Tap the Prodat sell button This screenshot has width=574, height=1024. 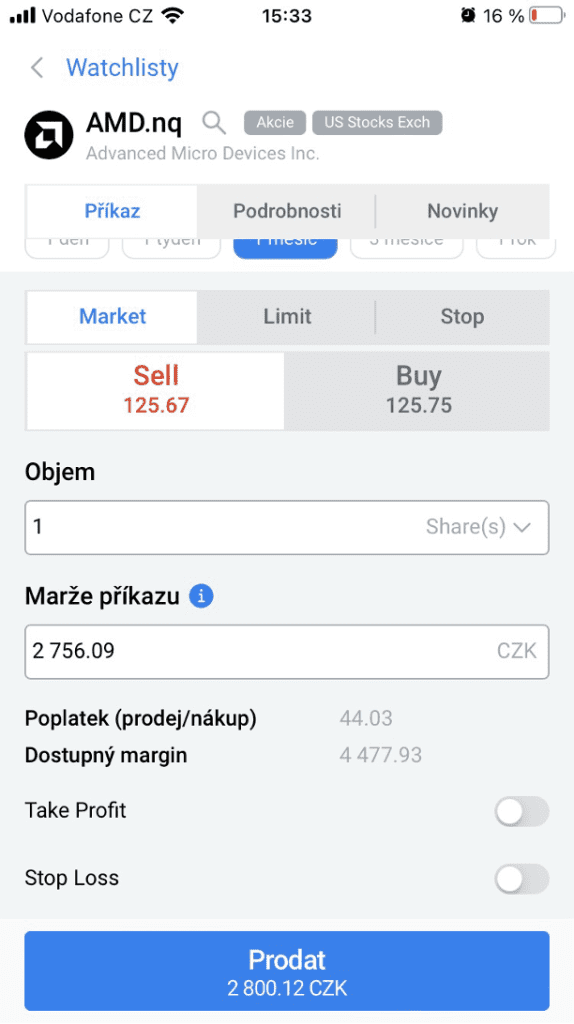click(x=287, y=970)
